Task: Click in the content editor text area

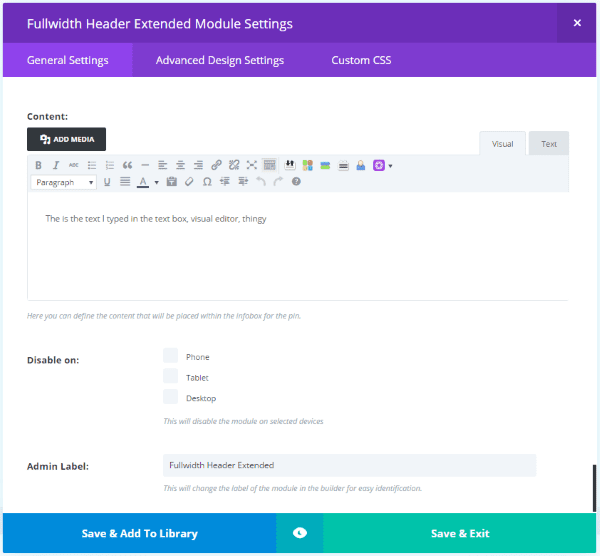Action: coord(298,246)
